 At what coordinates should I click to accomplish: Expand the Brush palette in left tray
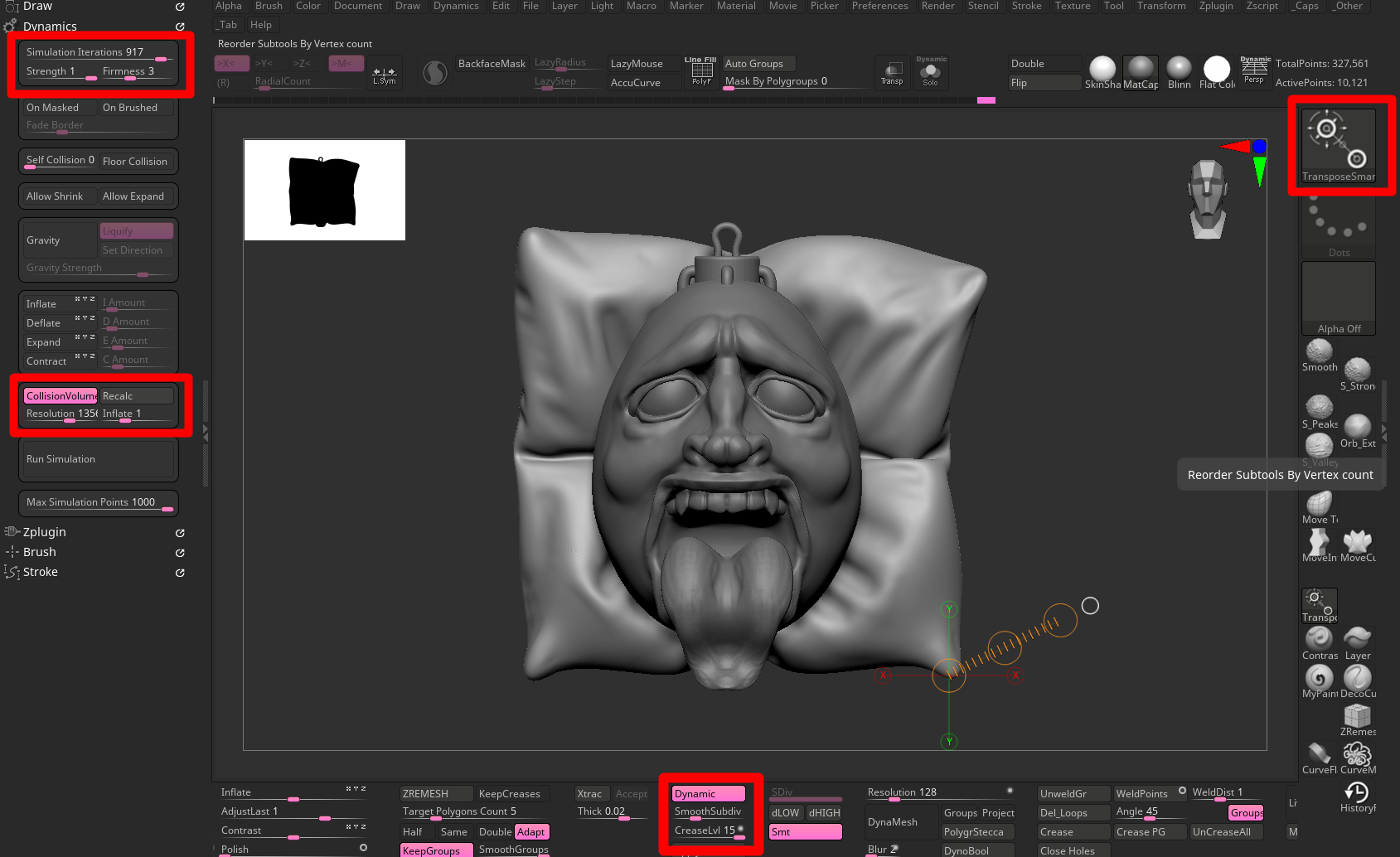click(x=40, y=552)
